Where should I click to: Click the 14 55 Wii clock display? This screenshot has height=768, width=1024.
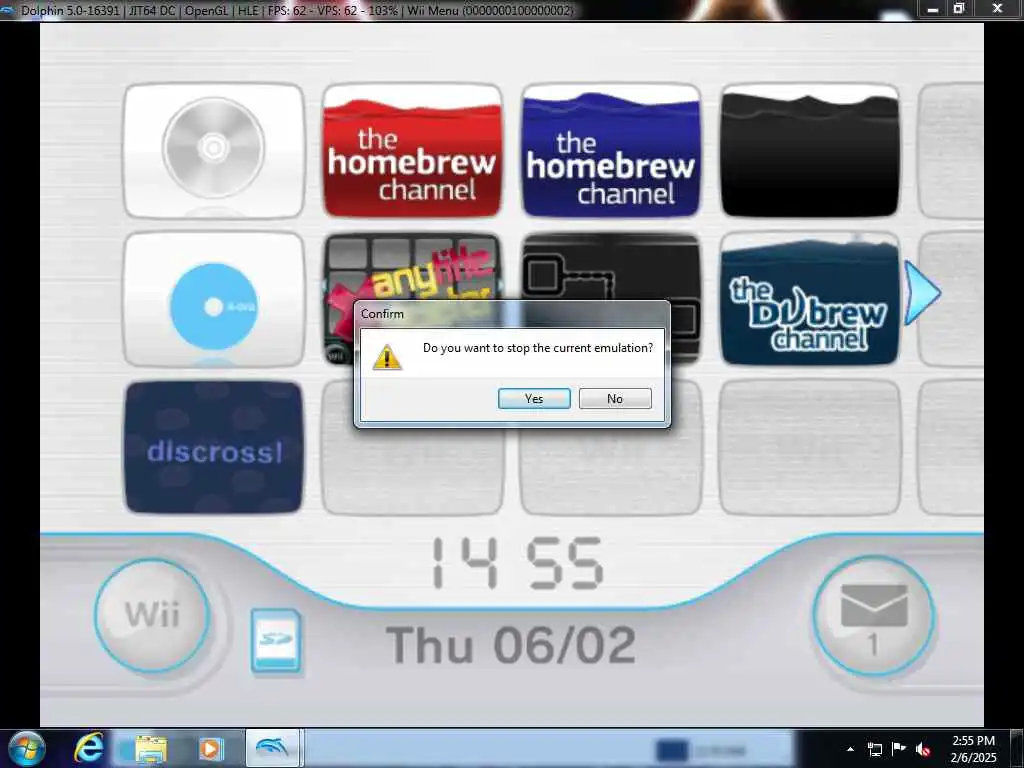517,564
